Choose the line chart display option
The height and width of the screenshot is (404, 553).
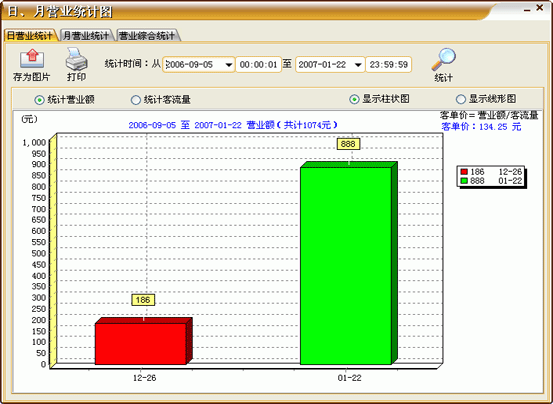point(461,99)
